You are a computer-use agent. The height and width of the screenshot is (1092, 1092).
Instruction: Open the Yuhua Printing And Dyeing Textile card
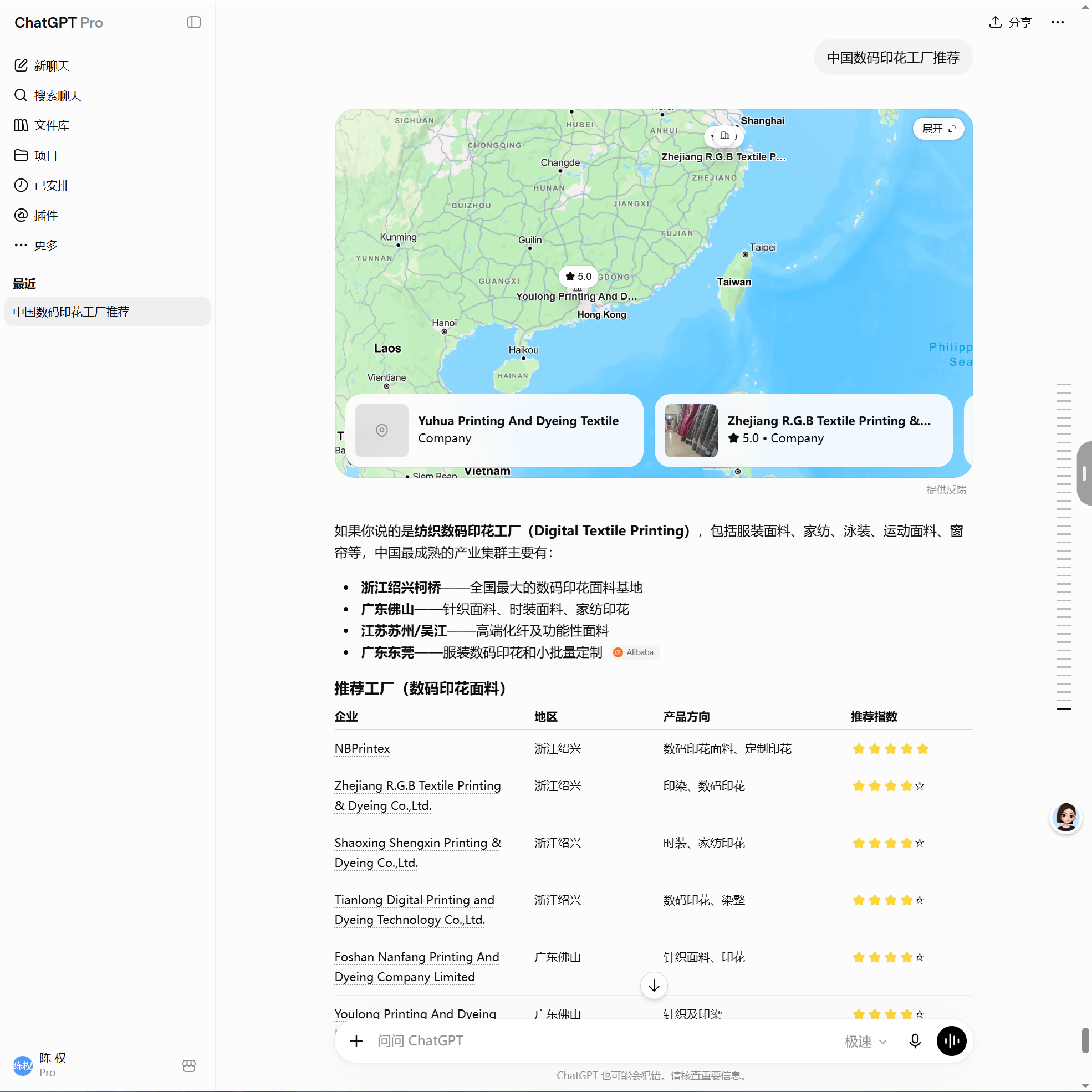[x=494, y=430]
